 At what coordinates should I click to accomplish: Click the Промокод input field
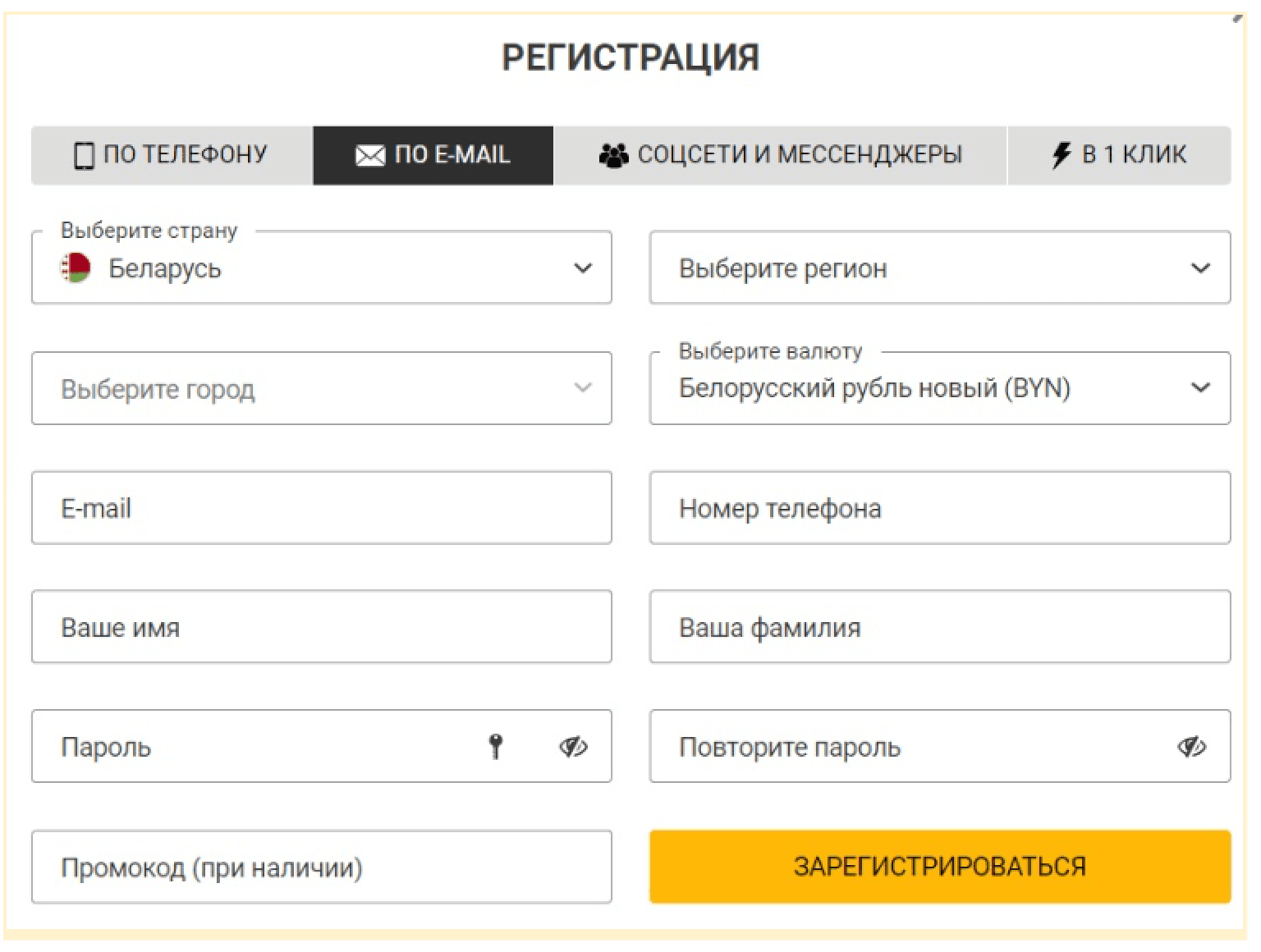click(x=322, y=866)
